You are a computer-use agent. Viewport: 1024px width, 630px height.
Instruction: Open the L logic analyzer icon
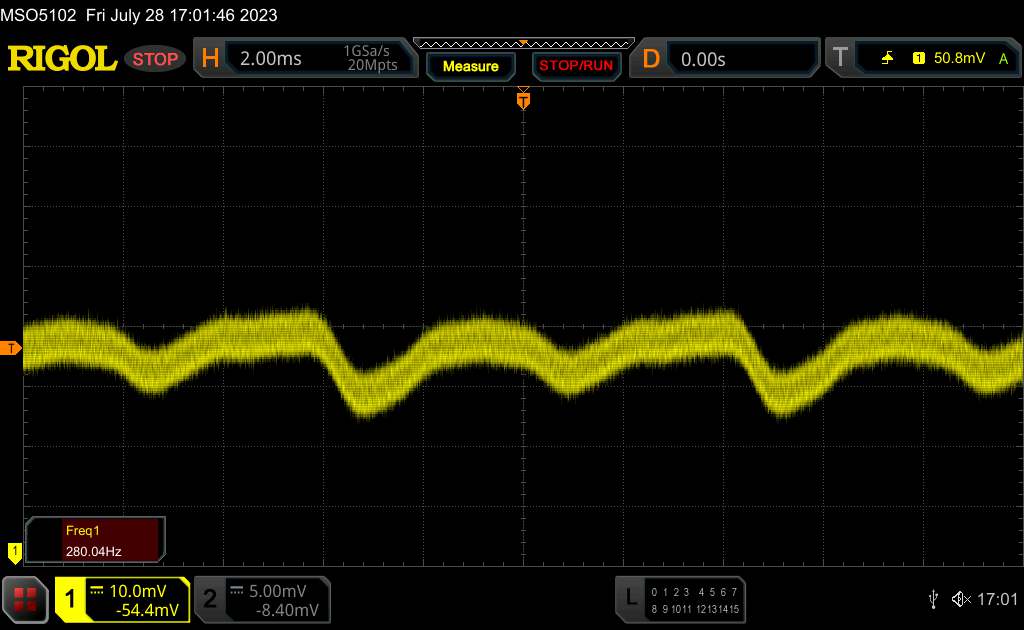[x=630, y=598]
